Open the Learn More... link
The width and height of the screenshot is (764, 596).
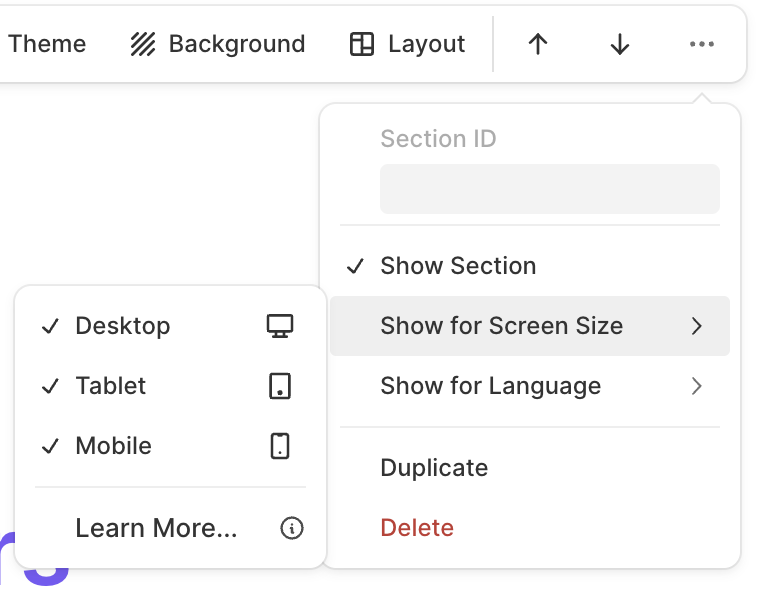click(156, 529)
